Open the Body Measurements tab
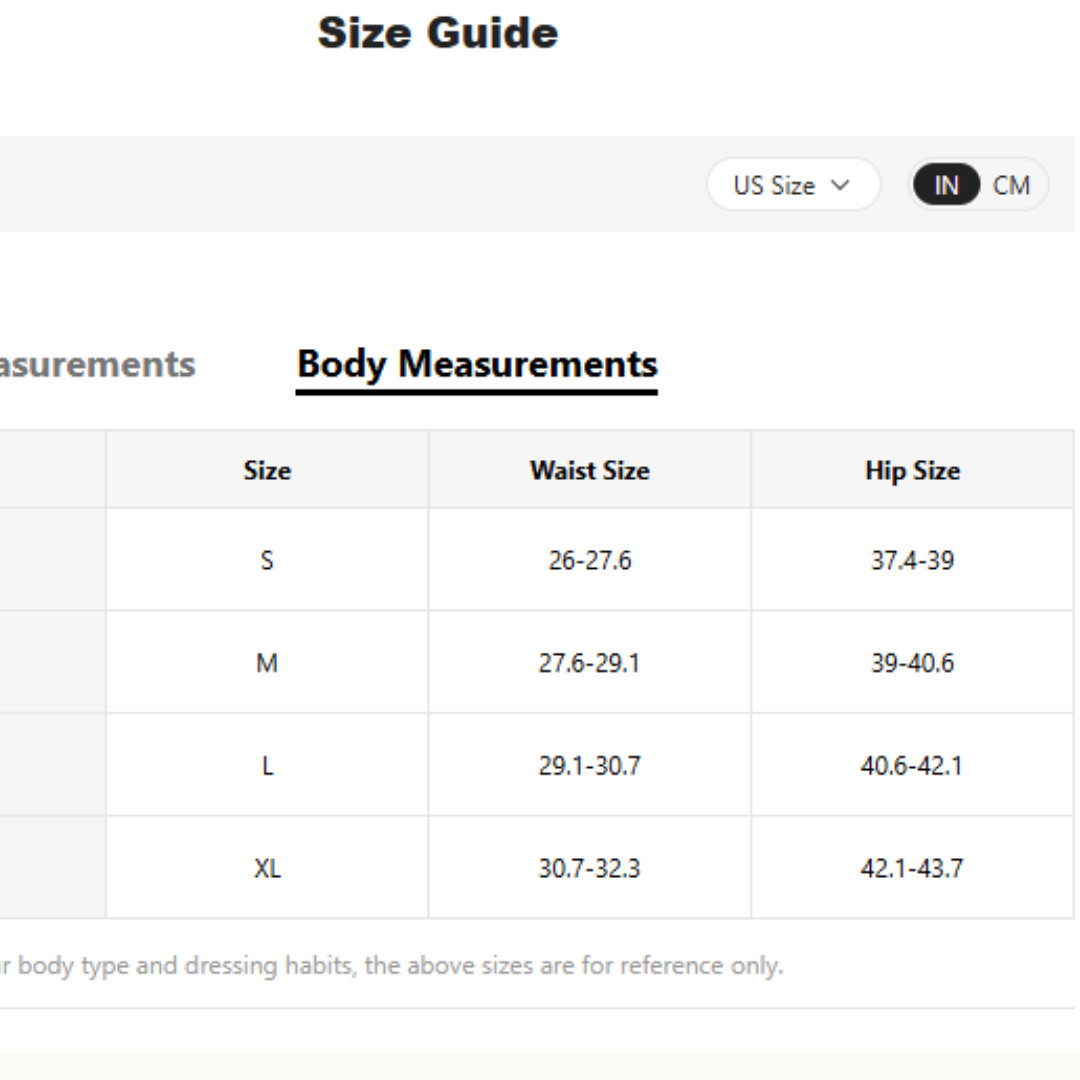 [477, 365]
